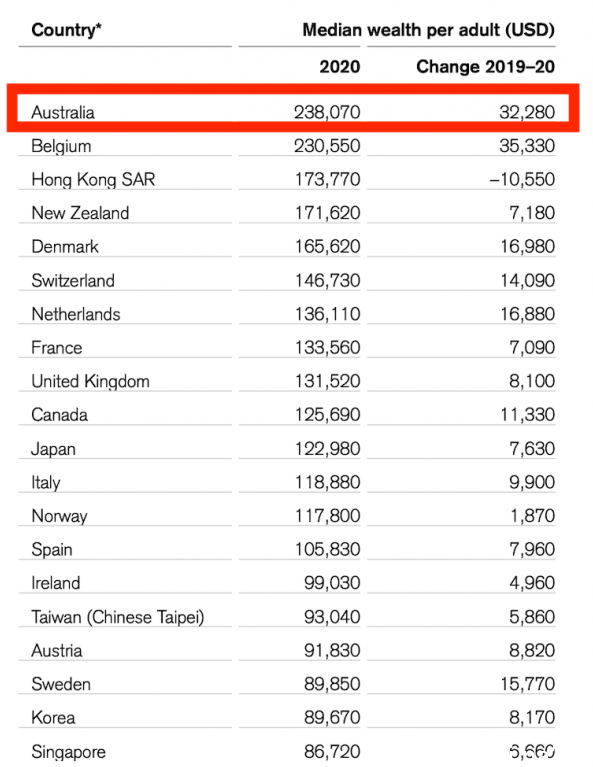The width and height of the screenshot is (593, 767).
Task: Click Norway's 1,870 change value
Action: pos(532,516)
